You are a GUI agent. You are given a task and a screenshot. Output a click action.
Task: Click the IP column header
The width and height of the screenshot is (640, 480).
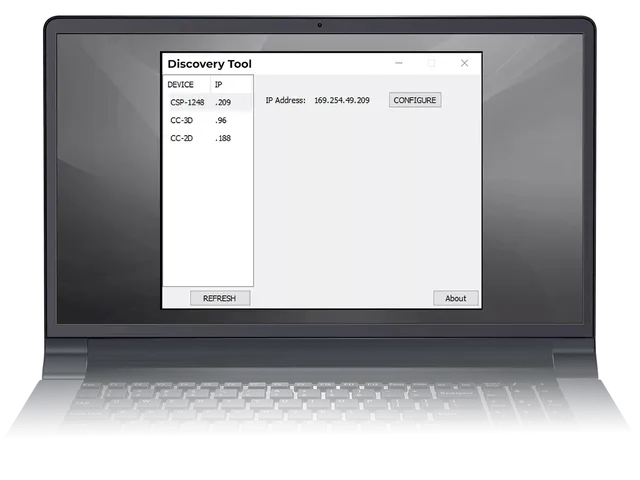(x=231, y=84)
